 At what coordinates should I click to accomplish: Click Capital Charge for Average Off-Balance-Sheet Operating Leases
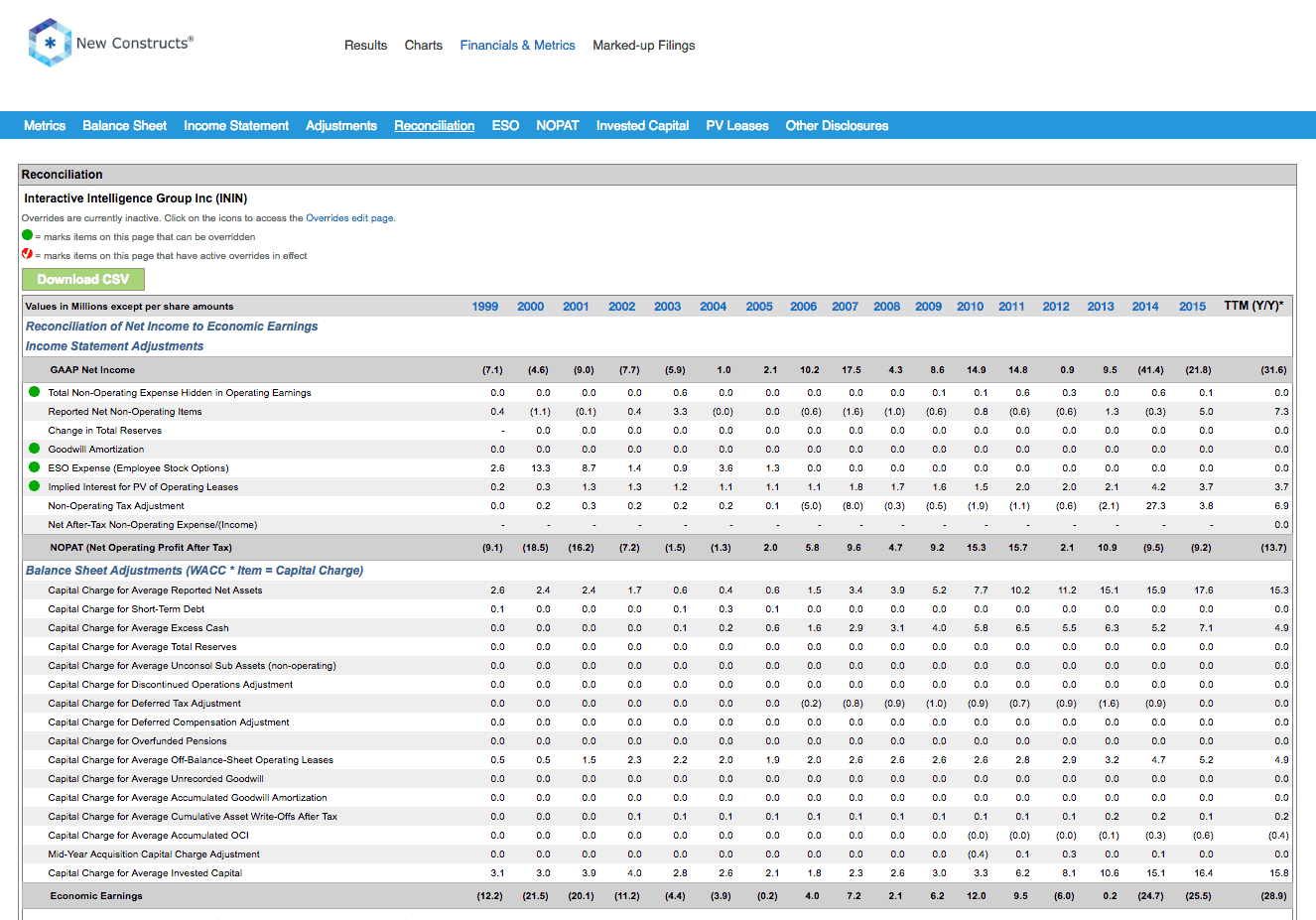[x=191, y=760]
